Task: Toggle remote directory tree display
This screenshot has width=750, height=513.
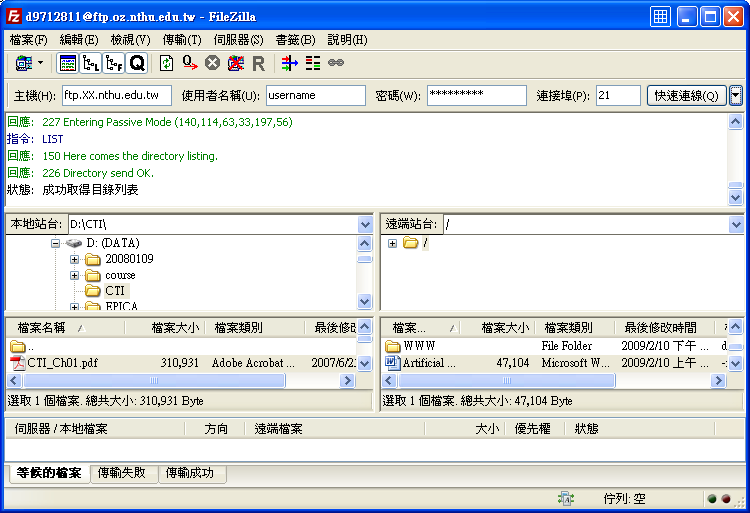Action: [113, 63]
